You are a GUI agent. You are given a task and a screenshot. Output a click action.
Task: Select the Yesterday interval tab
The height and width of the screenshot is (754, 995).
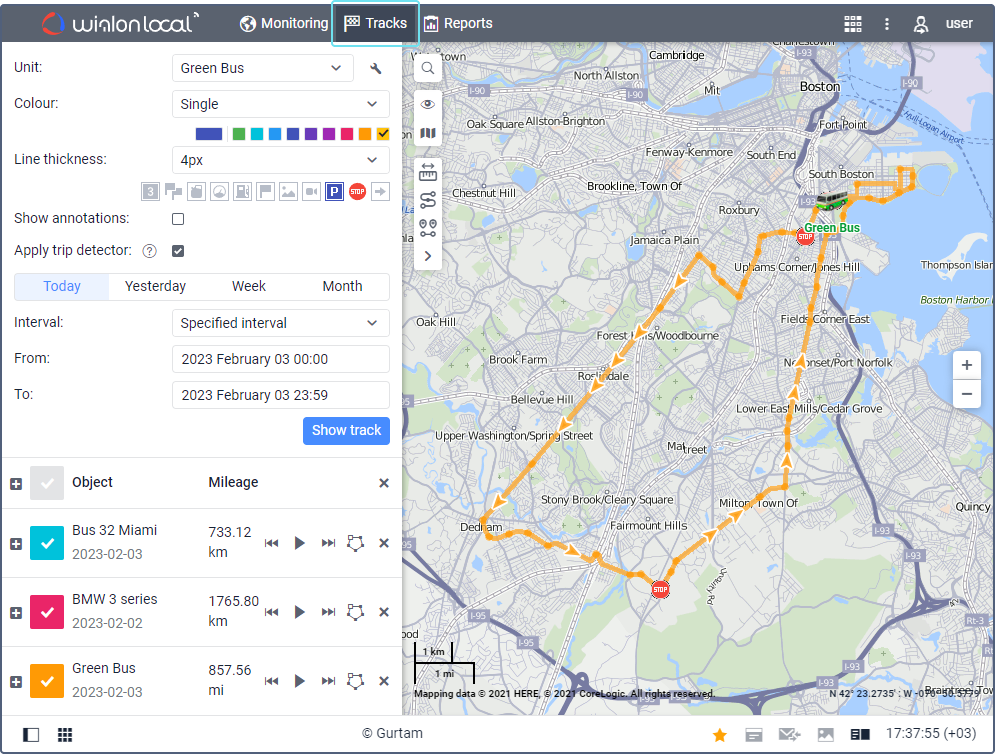tap(155, 287)
